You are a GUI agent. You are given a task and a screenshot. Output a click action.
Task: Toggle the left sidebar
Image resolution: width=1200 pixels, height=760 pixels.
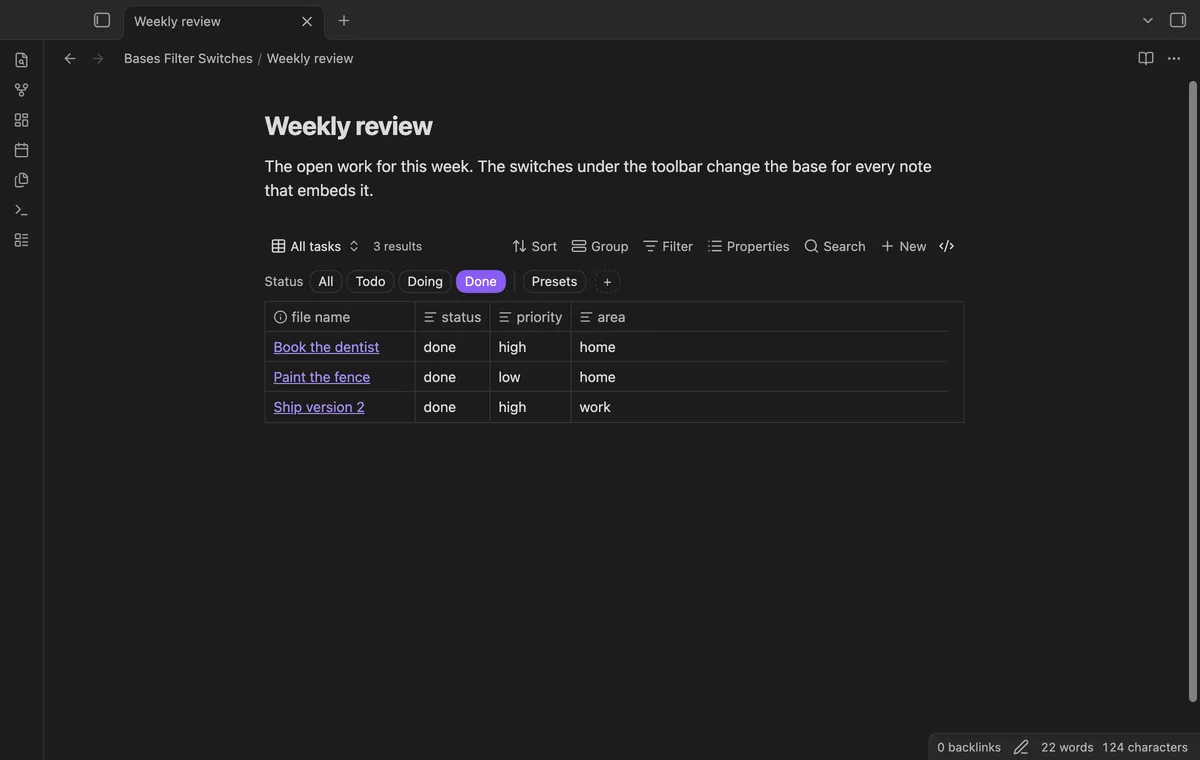(x=102, y=21)
